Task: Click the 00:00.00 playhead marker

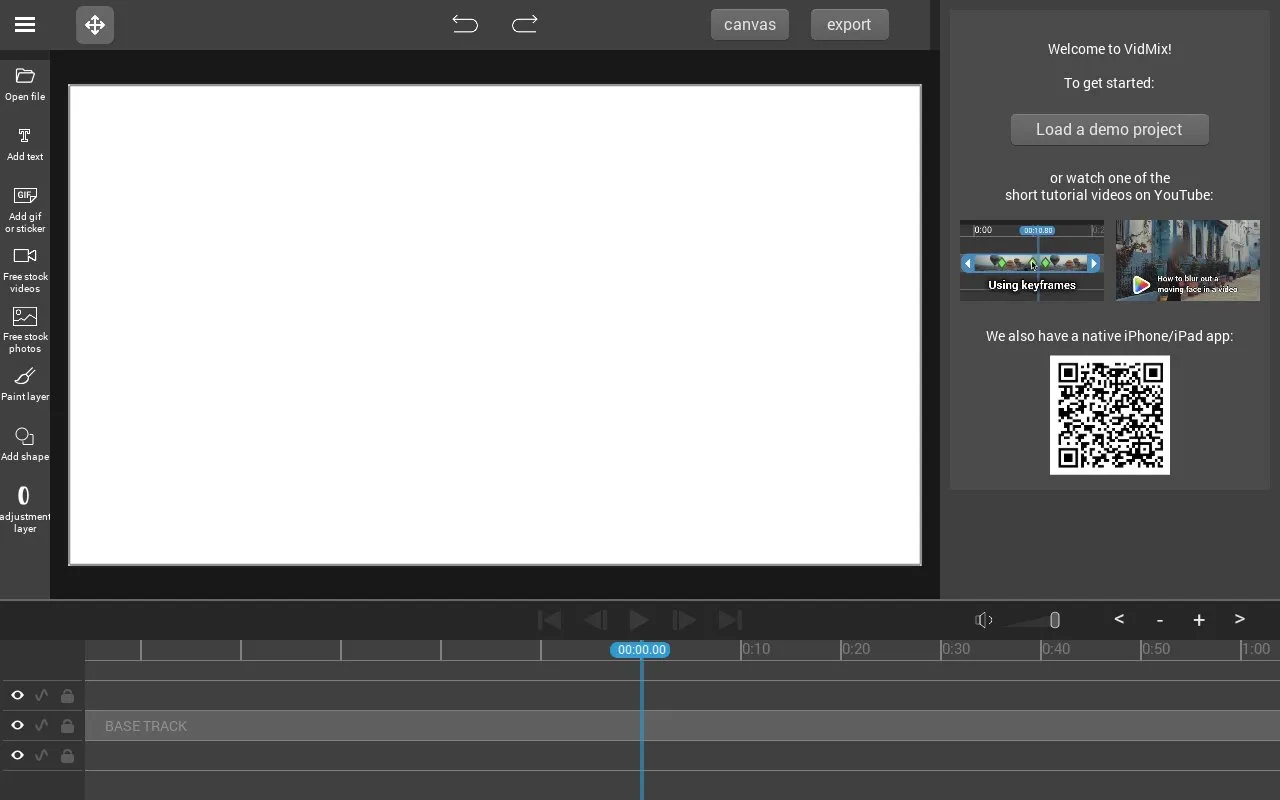Action: click(641, 650)
